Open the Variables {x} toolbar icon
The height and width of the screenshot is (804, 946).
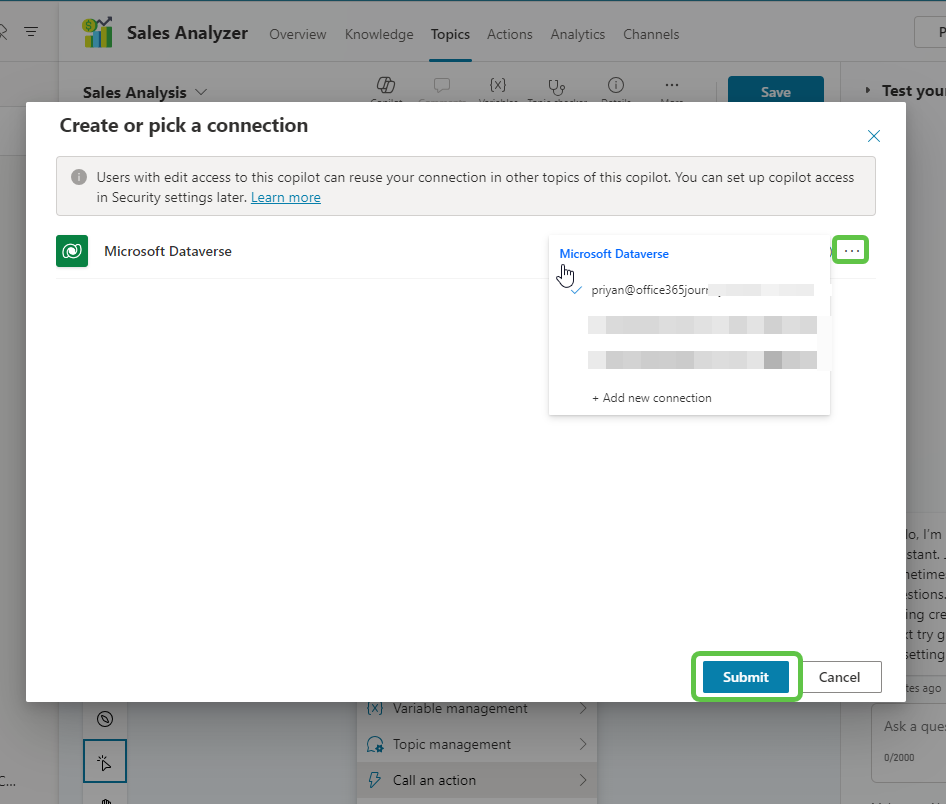(x=497, y=87)
